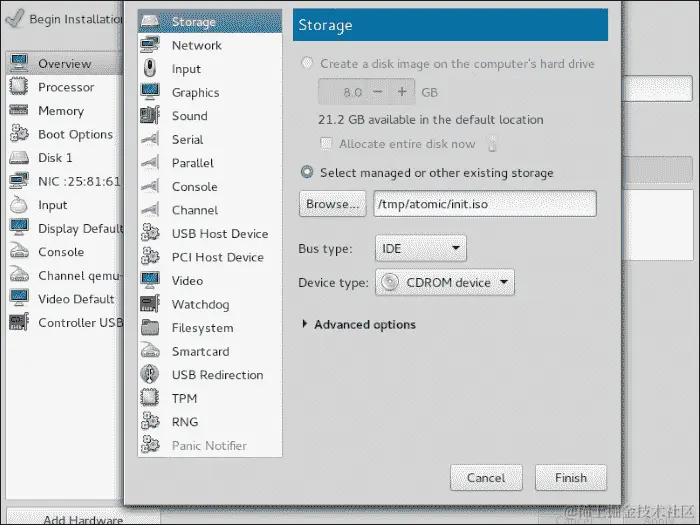Screen dimensions: 700x525
Task: Click the Processor chip icon in sidebar
Action: tap(19, 87)
